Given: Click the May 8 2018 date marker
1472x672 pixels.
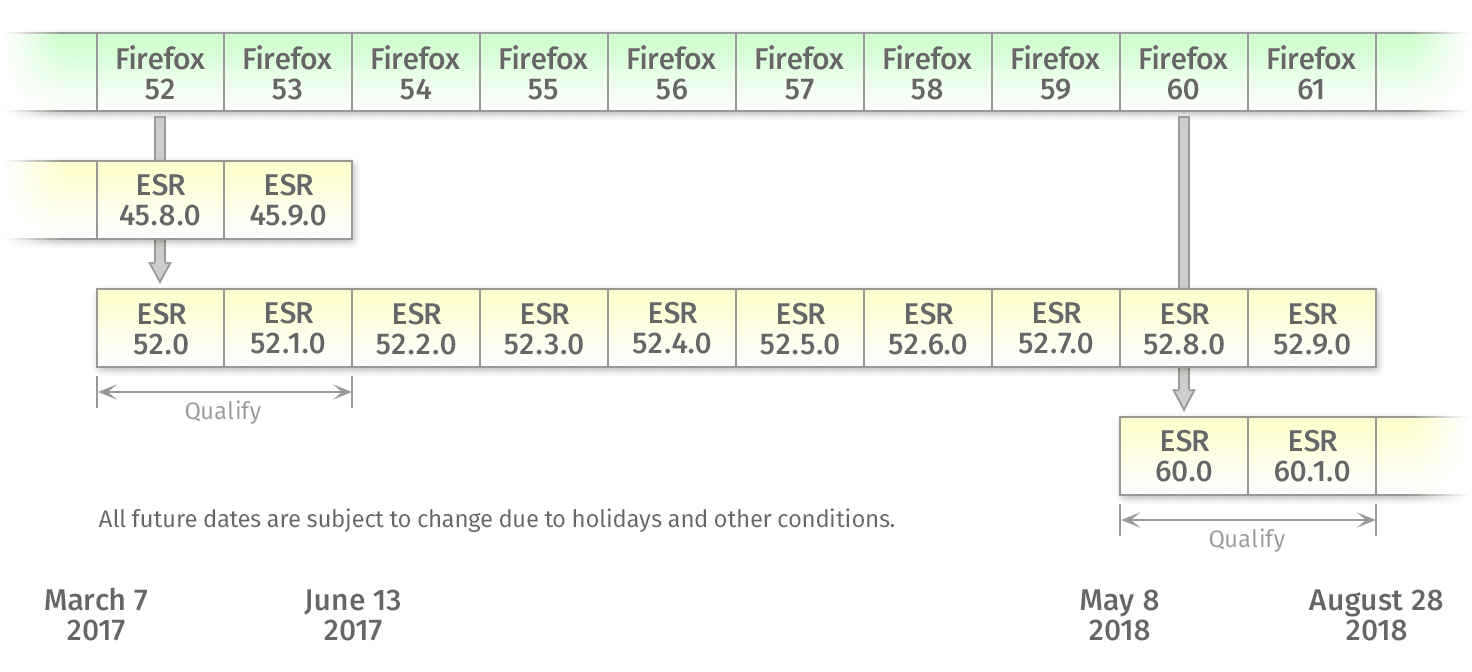Looking at the screenshot, I should [x=1119, y=614].
